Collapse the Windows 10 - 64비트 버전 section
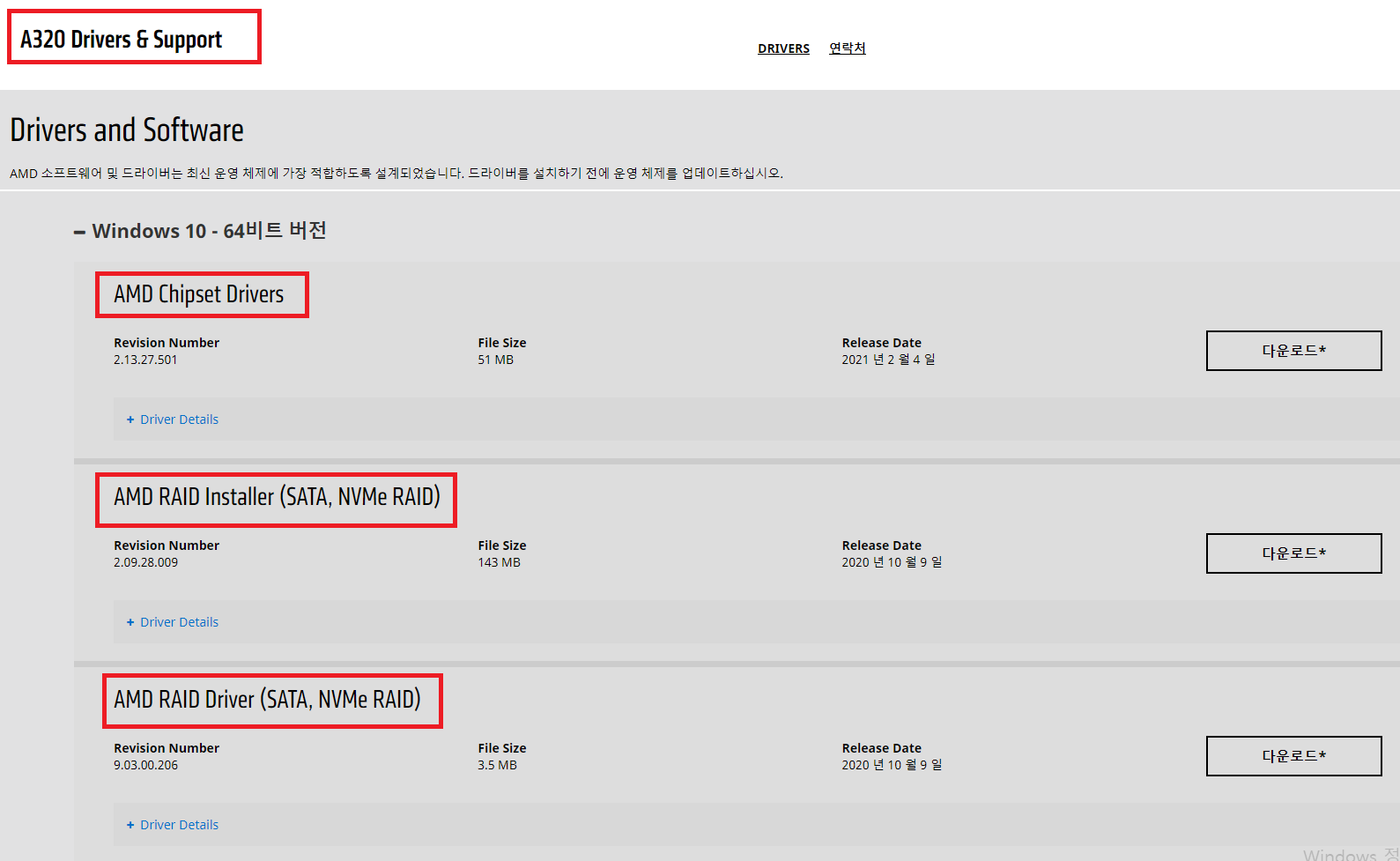1400x861 pixels. coord(200,231)
